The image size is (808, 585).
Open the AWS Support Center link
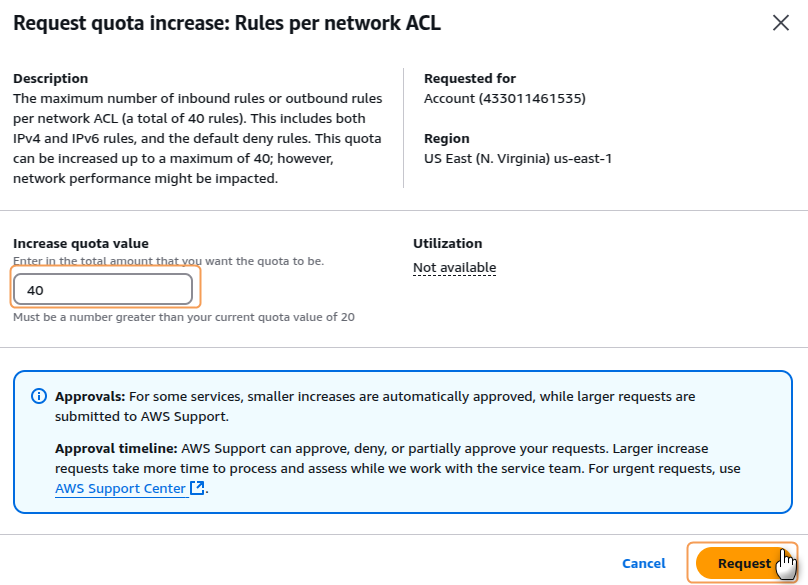coord(120,488)
